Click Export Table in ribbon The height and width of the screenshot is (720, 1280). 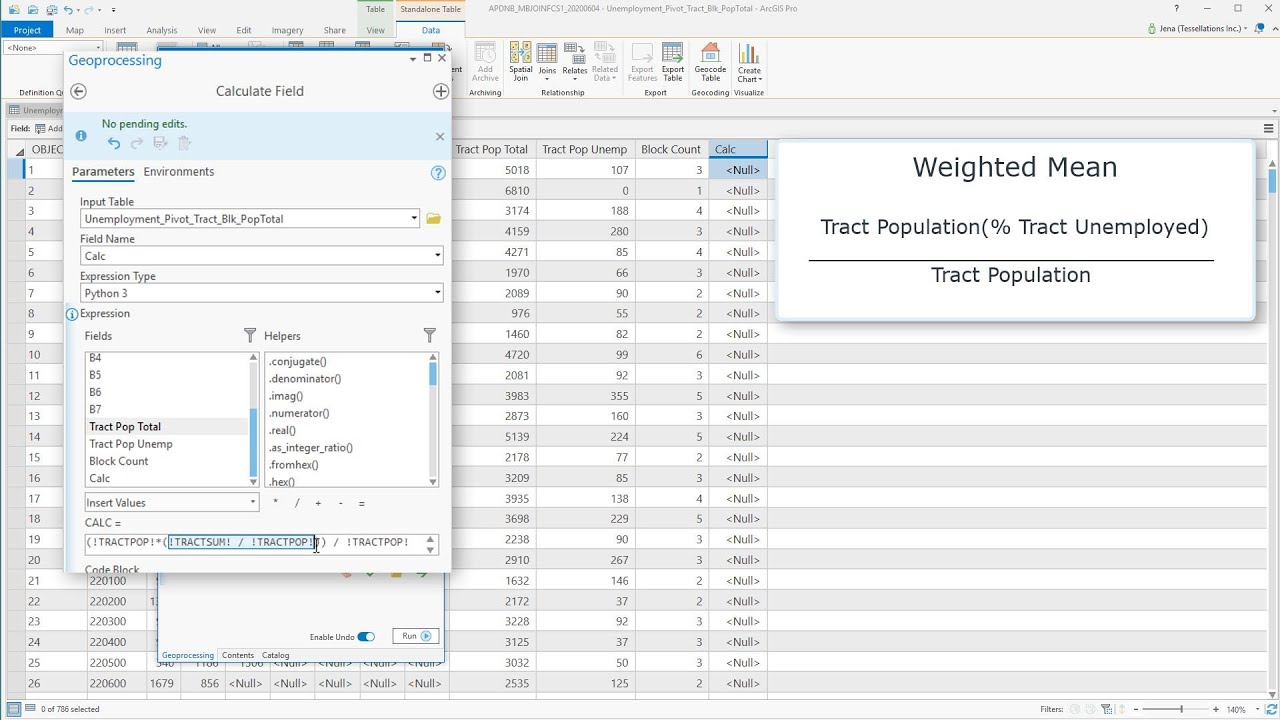pyautogui.click(x=673, y=62)
